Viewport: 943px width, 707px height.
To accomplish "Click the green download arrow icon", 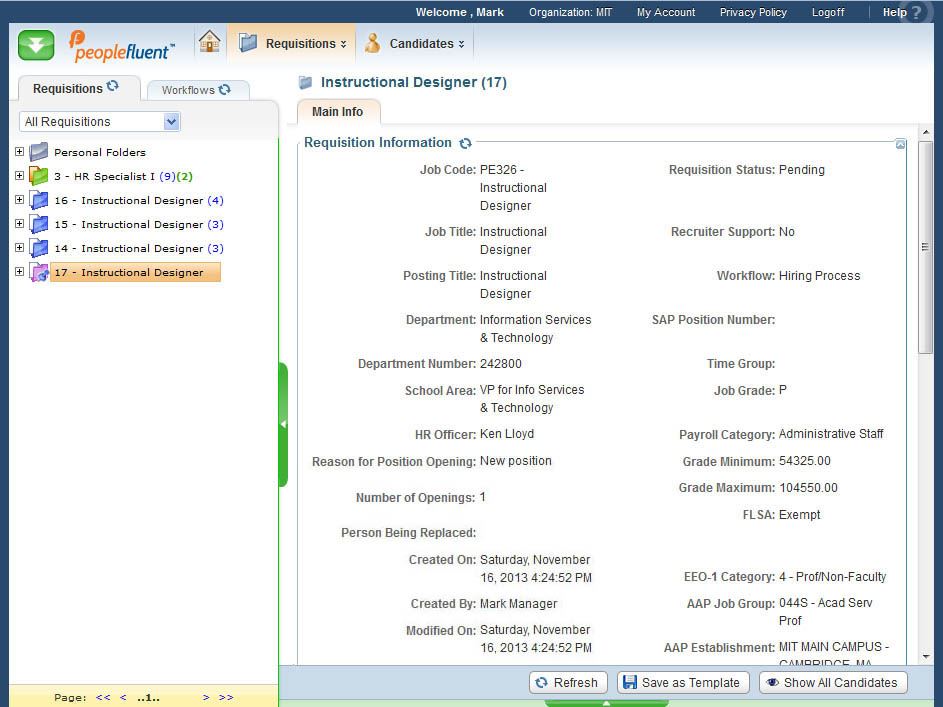I will click(36, 45).
